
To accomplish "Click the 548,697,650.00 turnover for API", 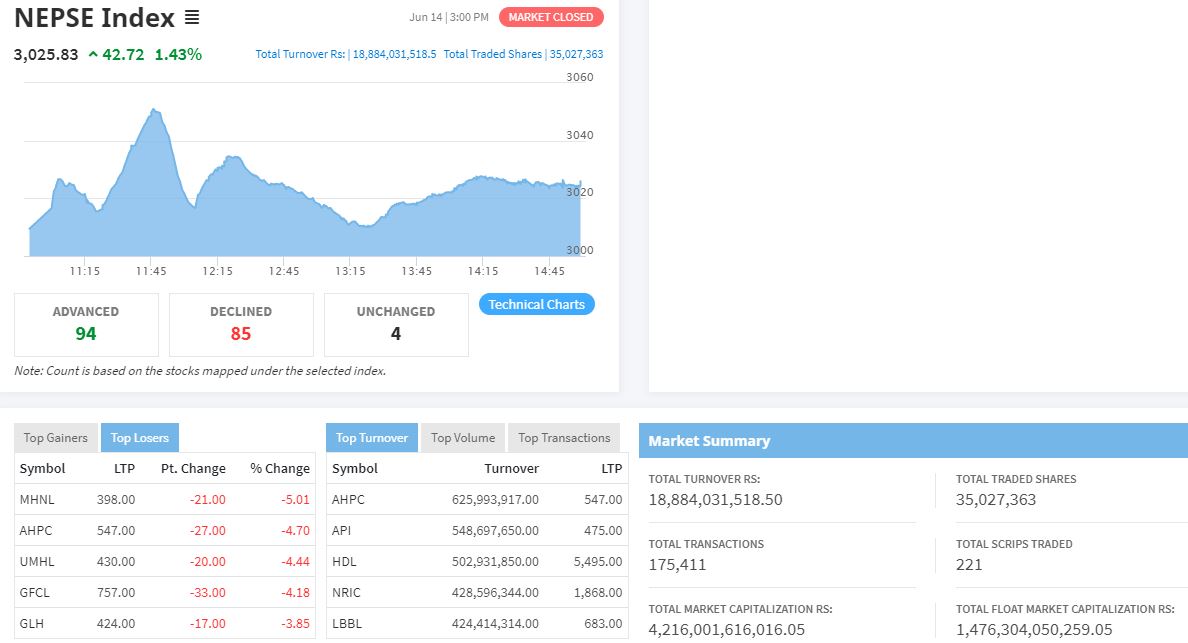I will coord(495,531).
